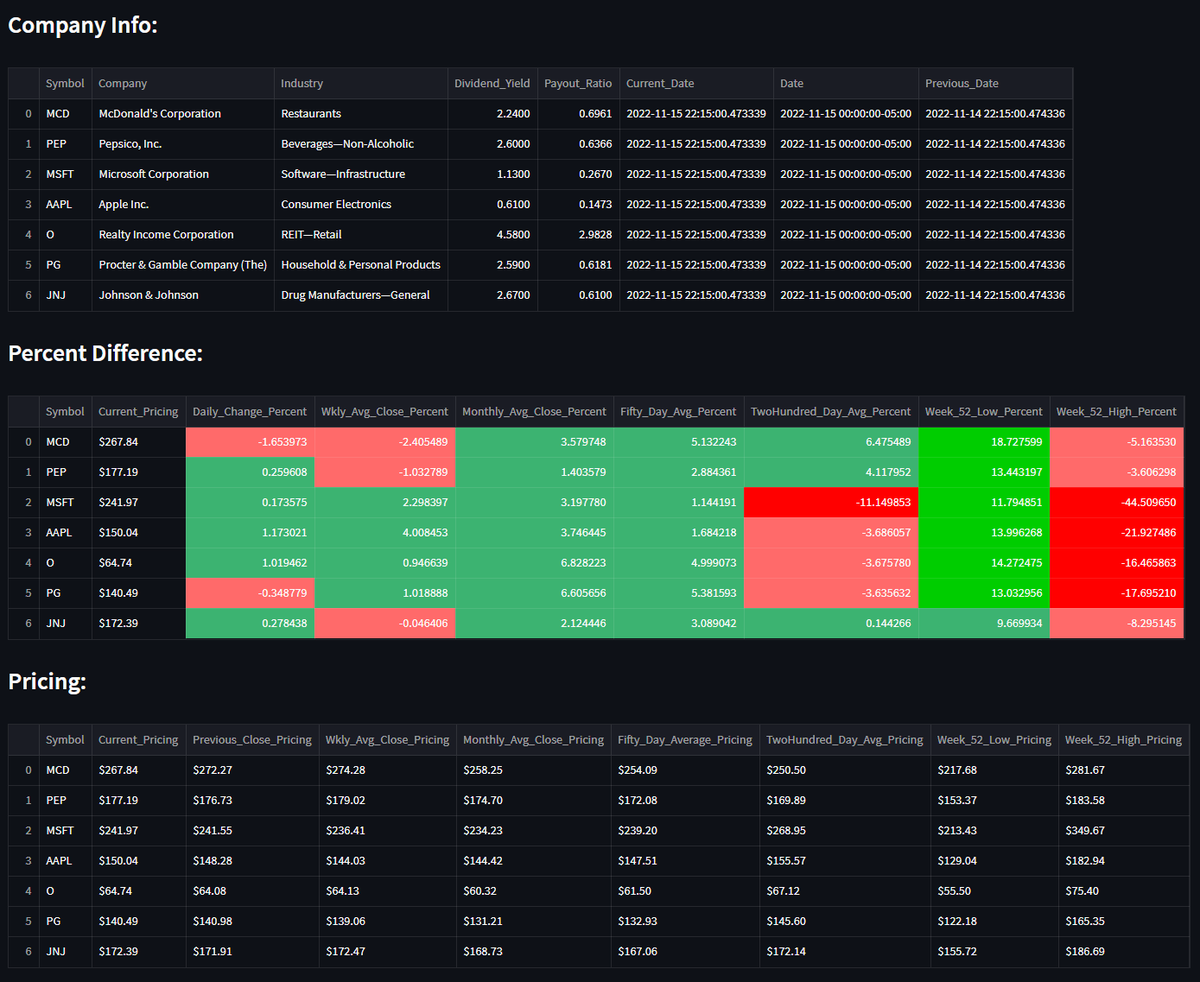Select the Household & Personal Products cell

tap(361, 265)
